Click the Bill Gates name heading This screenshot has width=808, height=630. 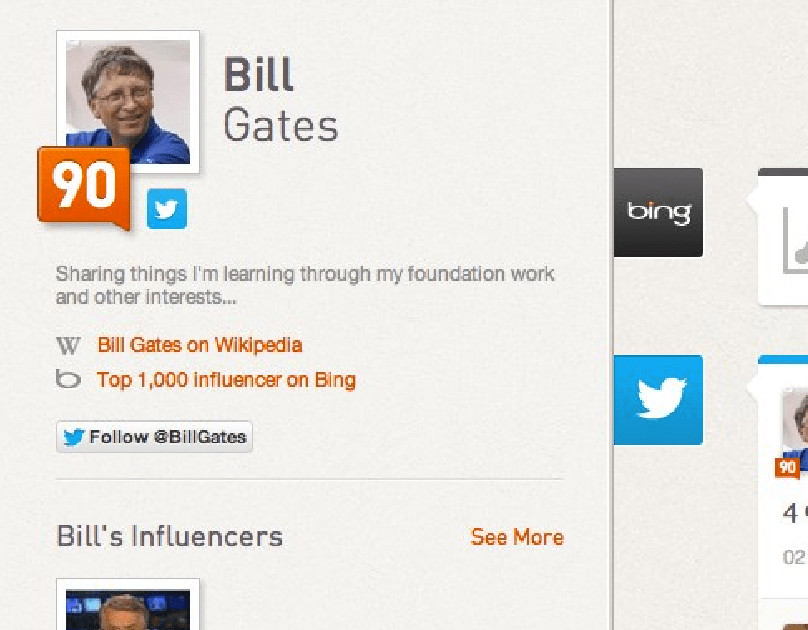click(280, 101)
